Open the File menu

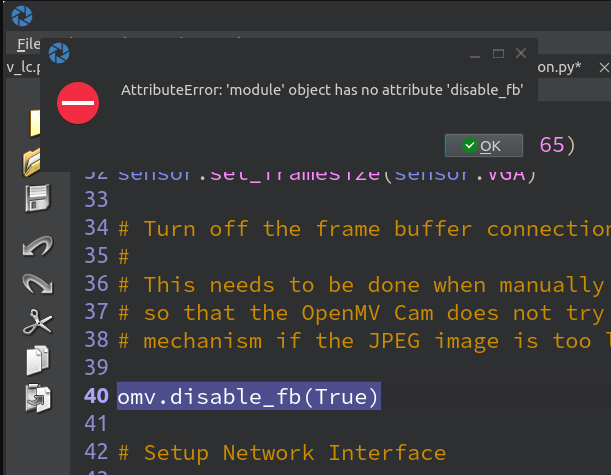tap(29, 45)
